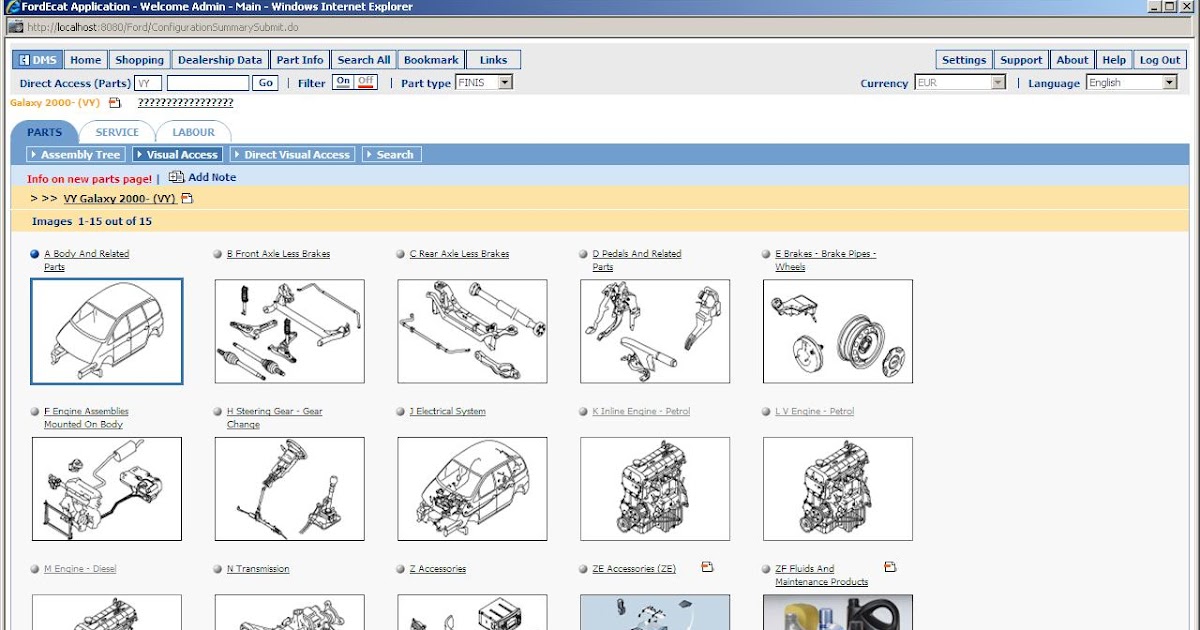Click the note icon beside Galaxy 2000- (VY) header
The height and width of the screenshot is (630, 1200).
[115, 102]
